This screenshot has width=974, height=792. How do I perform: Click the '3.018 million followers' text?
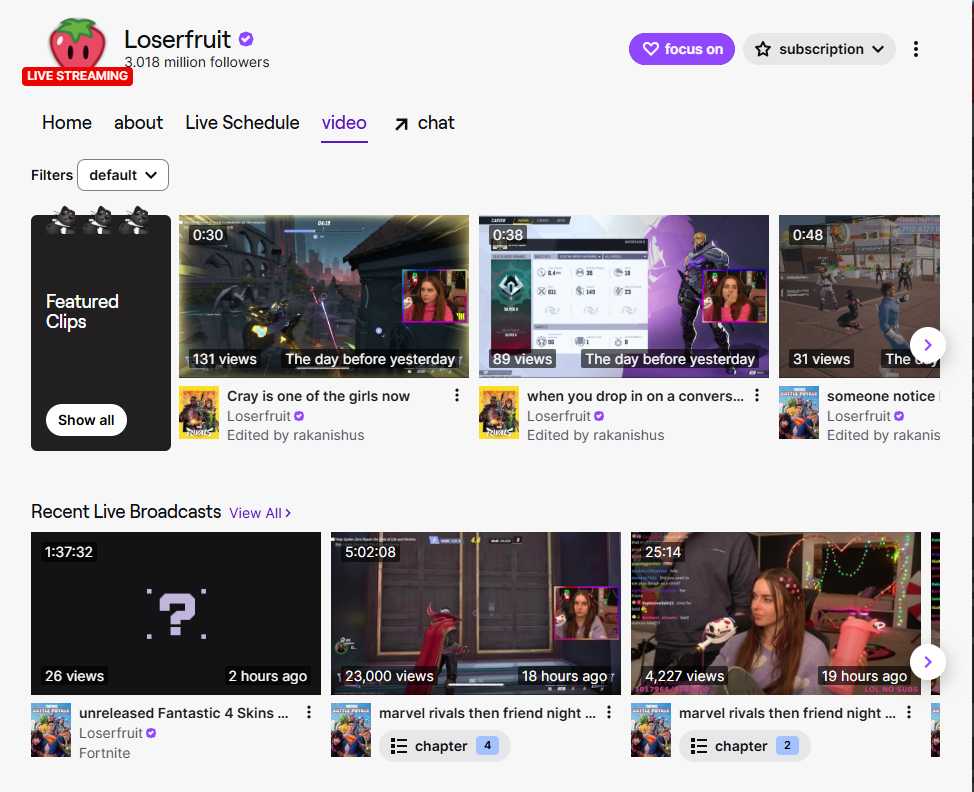pyautogui.click(x=197, y=62)
